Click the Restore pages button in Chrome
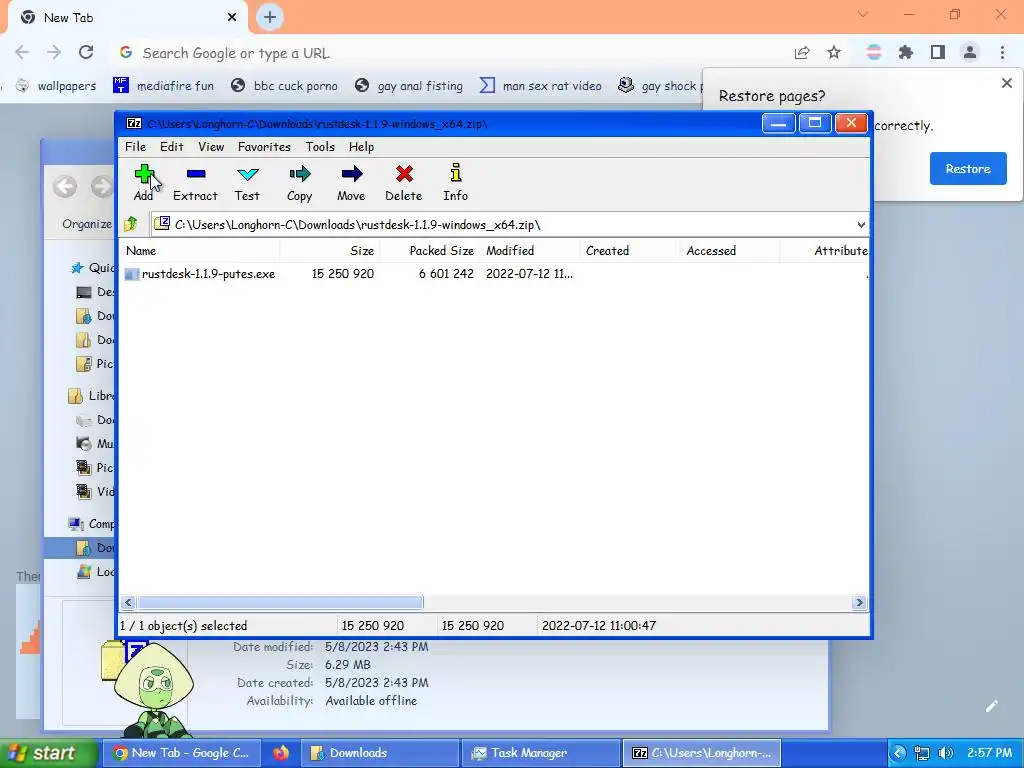This screenshot has height=768, width=1024. point(968,168)
